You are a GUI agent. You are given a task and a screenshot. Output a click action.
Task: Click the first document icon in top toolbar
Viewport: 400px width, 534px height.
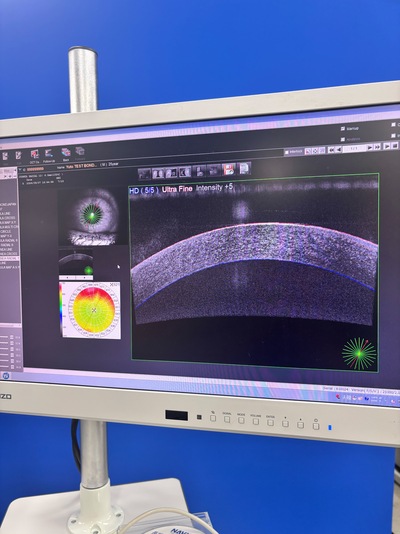coord(5,157)
